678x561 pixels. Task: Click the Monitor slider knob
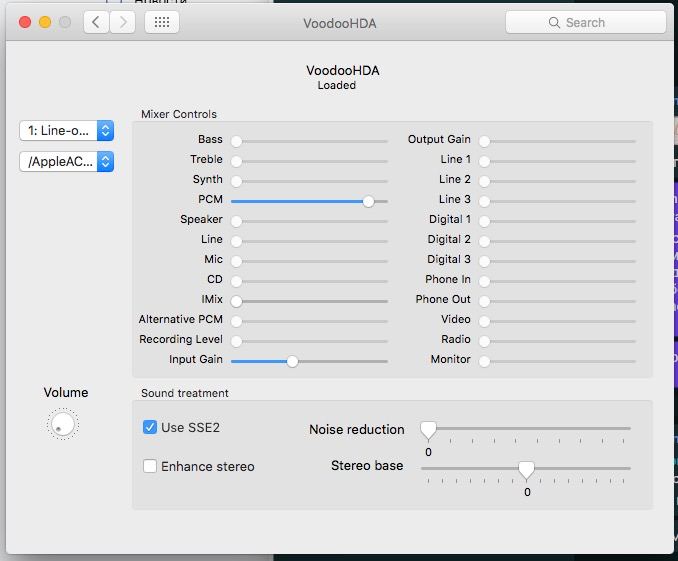point(484,362)
